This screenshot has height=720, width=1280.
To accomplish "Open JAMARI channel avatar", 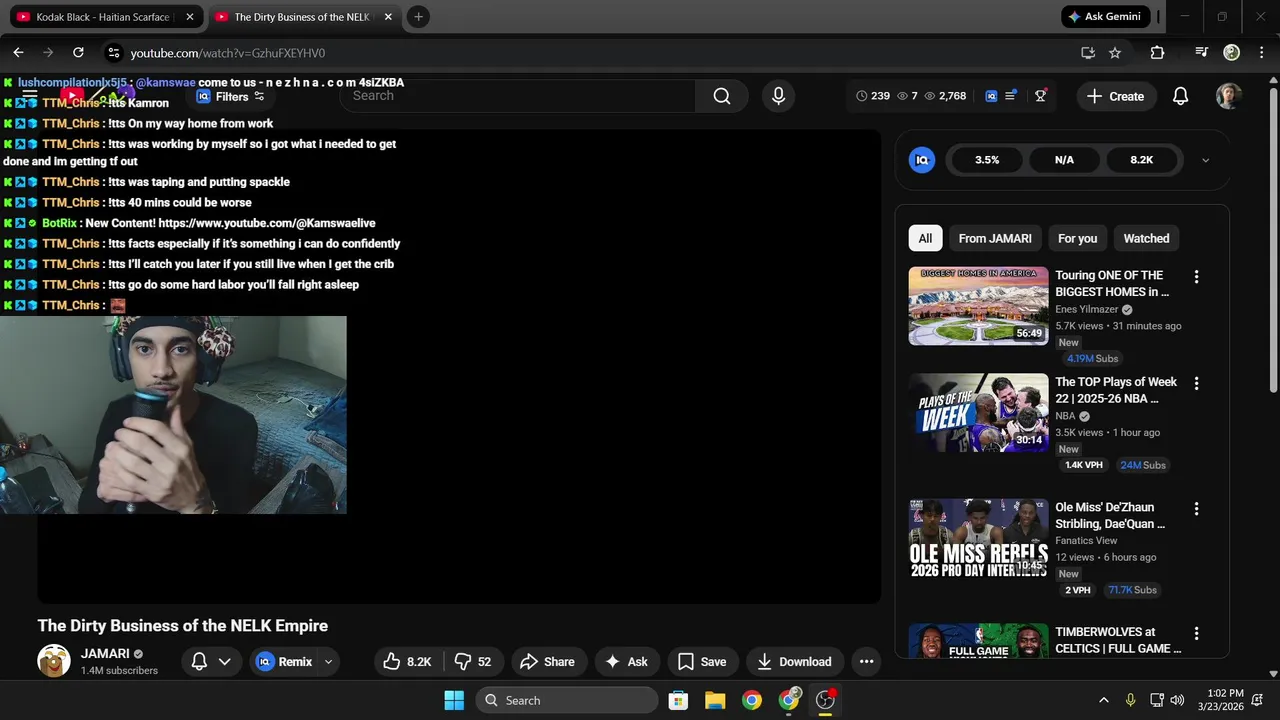I will (x=54, y=661).
